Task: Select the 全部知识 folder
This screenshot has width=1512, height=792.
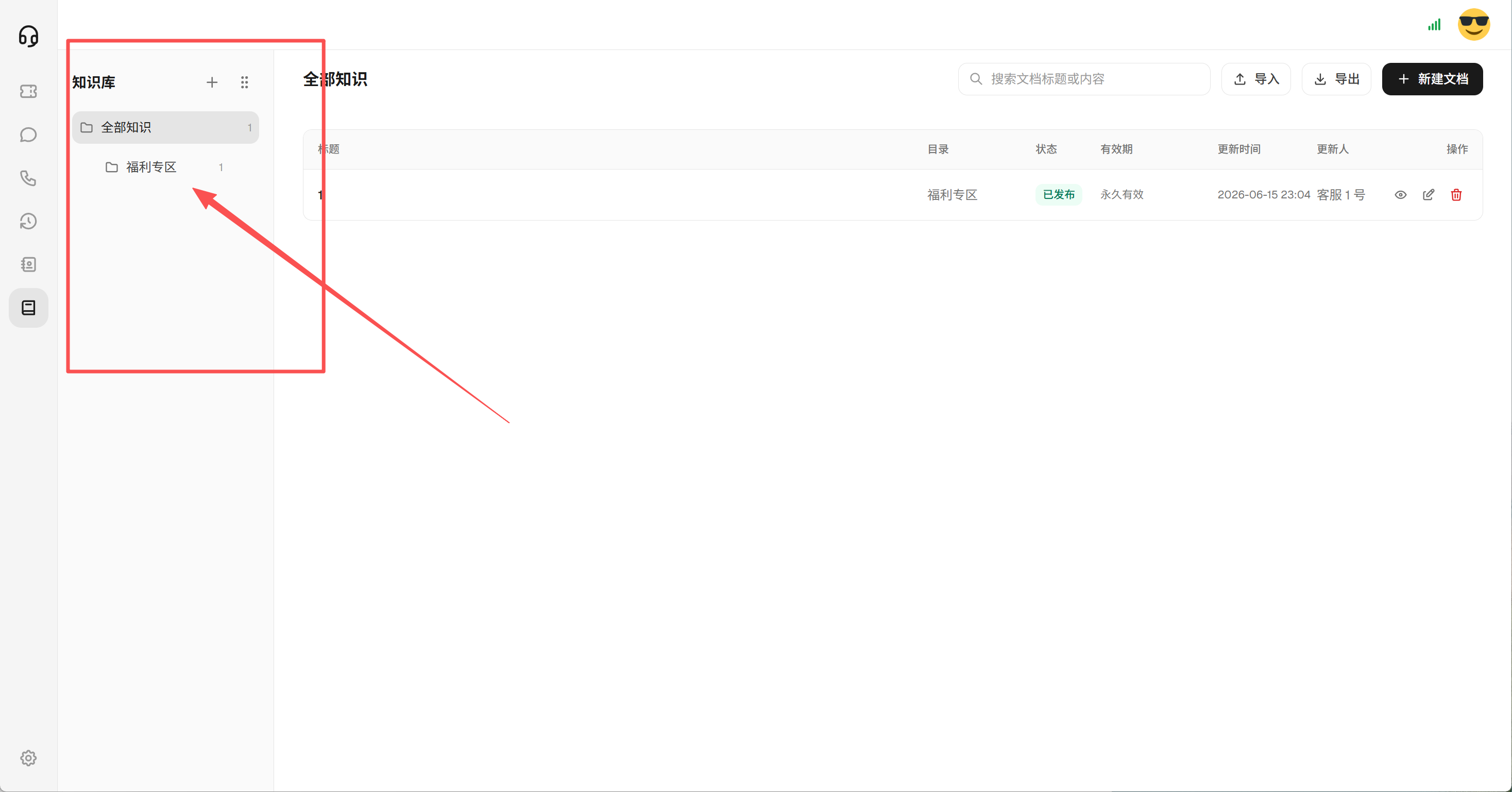Action: pyautogui.click(x=165, y=127)
